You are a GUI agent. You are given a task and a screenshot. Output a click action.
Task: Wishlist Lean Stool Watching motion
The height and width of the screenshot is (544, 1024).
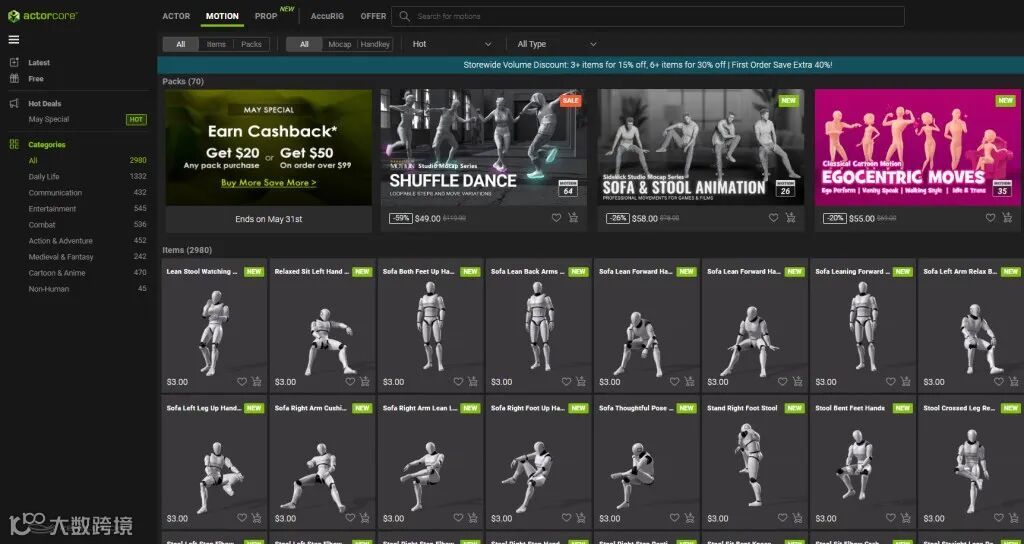(x=242, y=381)
